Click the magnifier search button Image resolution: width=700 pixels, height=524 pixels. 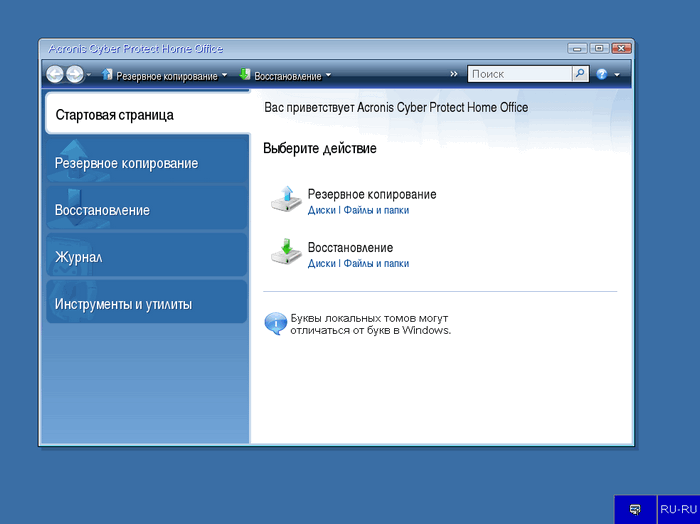[580, 74]
